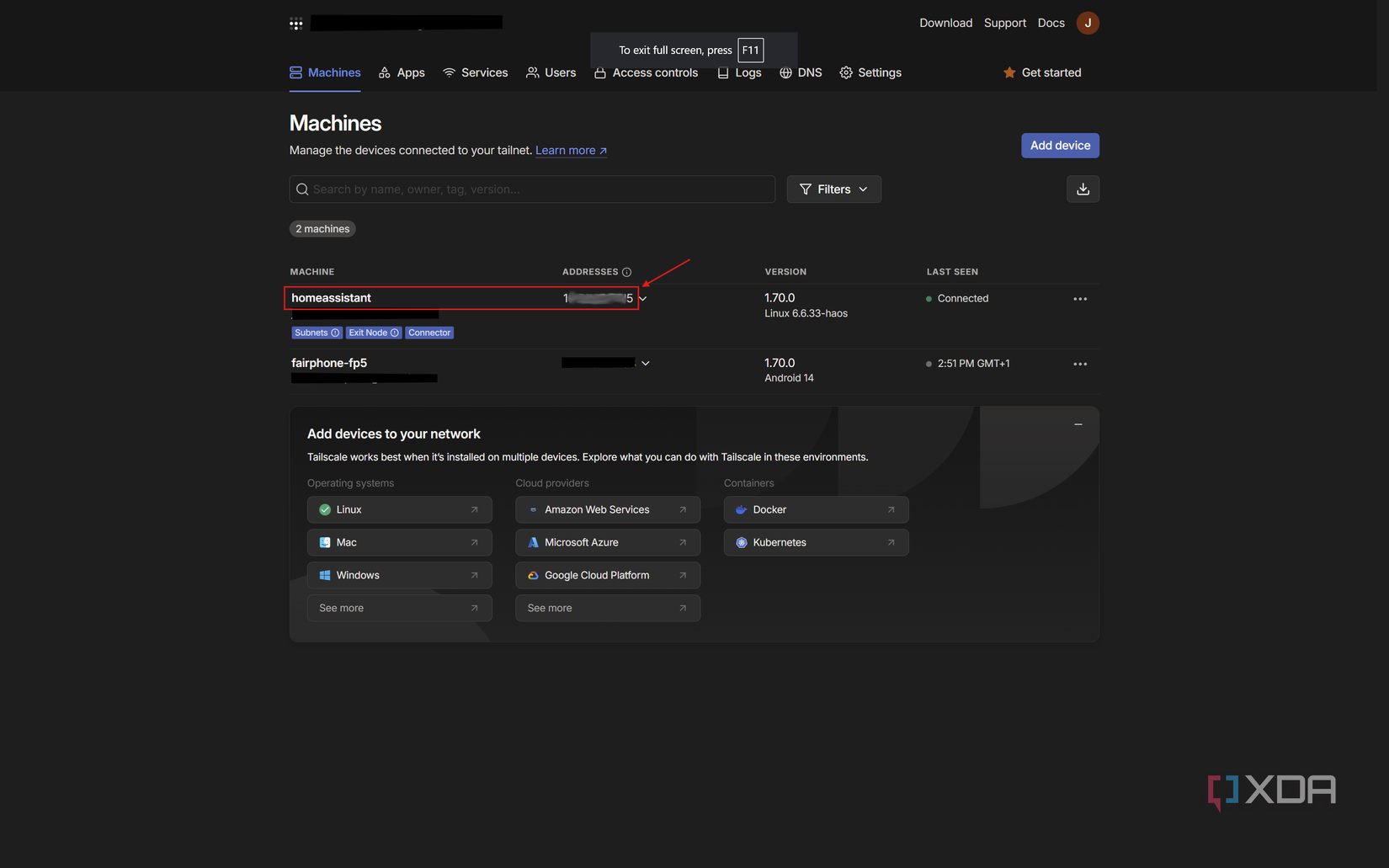The width and height of the screenshot is (1389, 868).
Task: Open more options for homeassistant
Action: tap(1080, 299)
